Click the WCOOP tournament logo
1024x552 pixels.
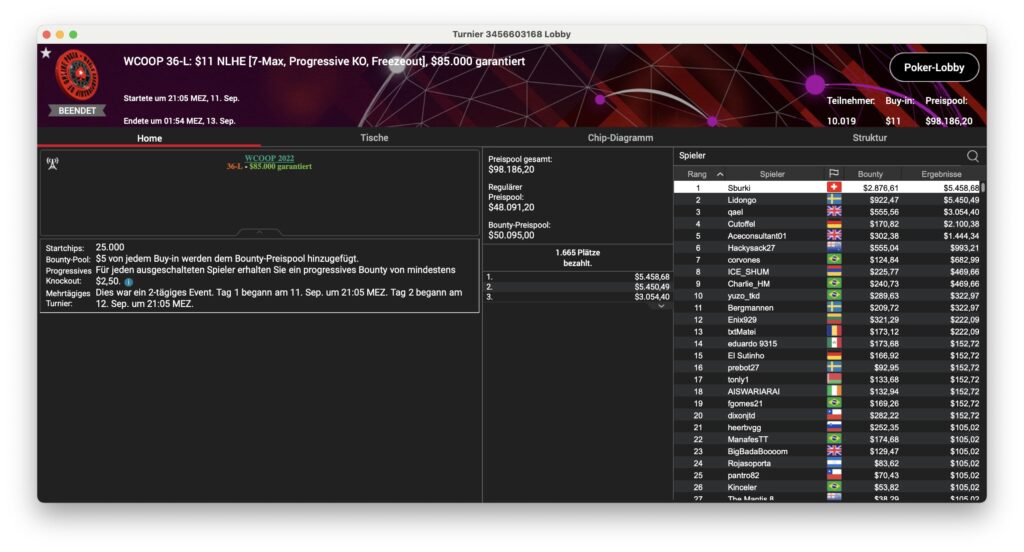[77, 74]
